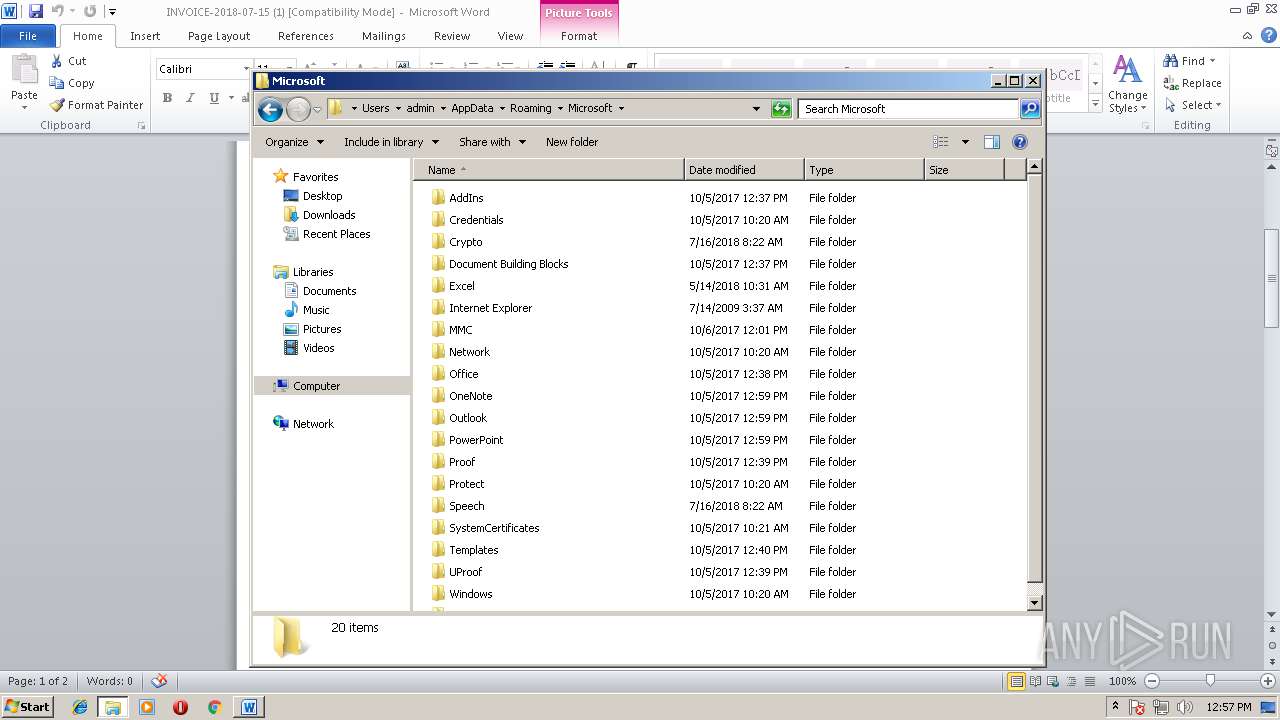Click the magnifier search button in Explorer
Screen dimensions: 1280x720
1029,109
